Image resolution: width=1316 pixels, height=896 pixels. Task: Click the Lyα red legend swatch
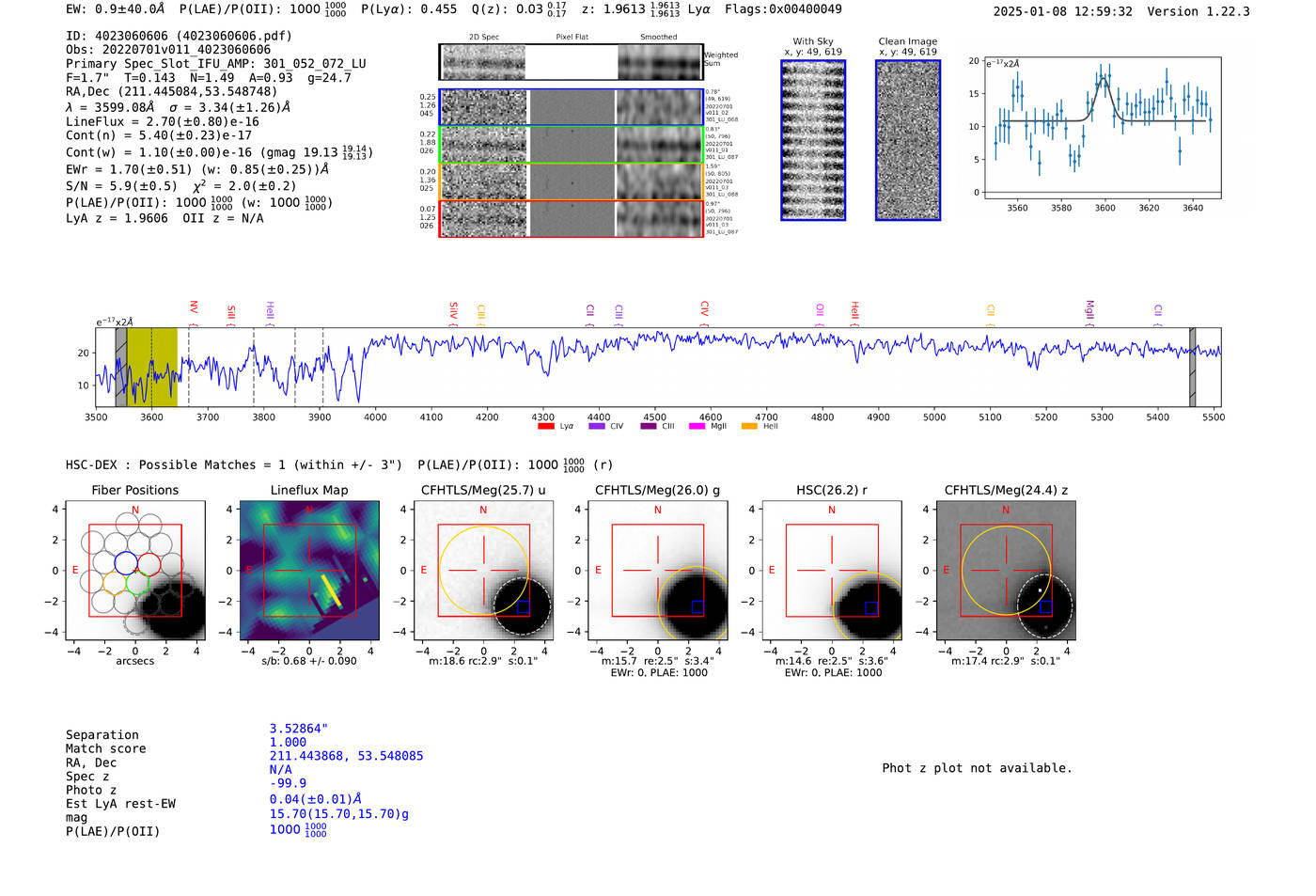click(545, 426)
